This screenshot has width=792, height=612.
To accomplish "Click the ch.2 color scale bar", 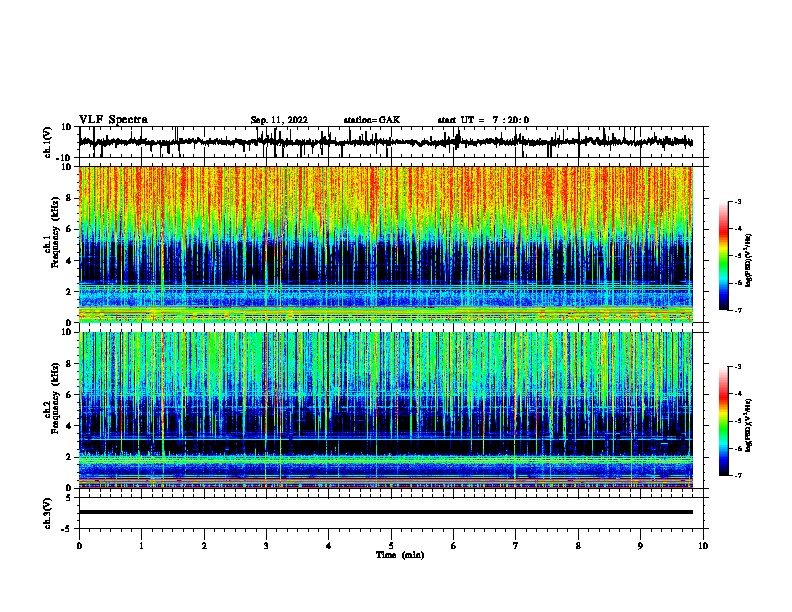I will (x=724, y=421).
